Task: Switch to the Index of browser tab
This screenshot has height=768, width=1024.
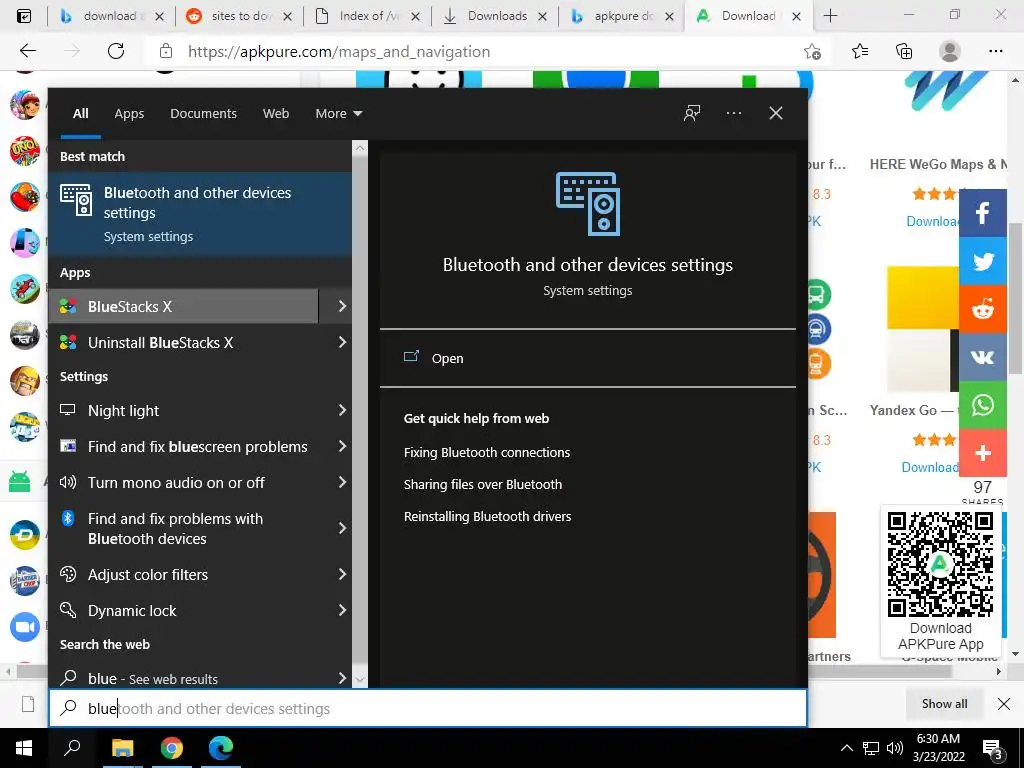Action: (368, 16)
